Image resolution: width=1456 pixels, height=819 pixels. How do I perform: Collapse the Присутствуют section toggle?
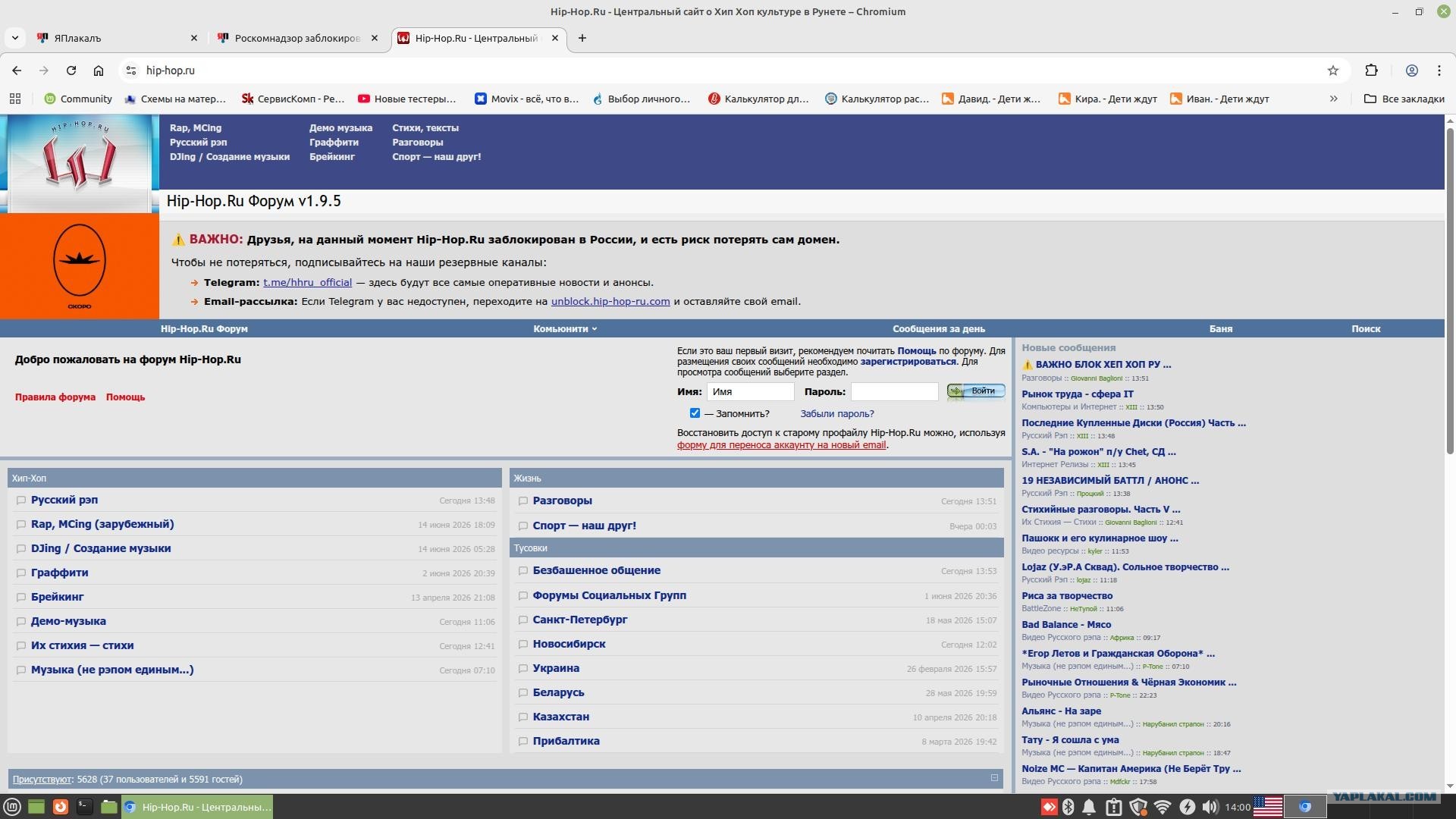click(x=994, y=777)
